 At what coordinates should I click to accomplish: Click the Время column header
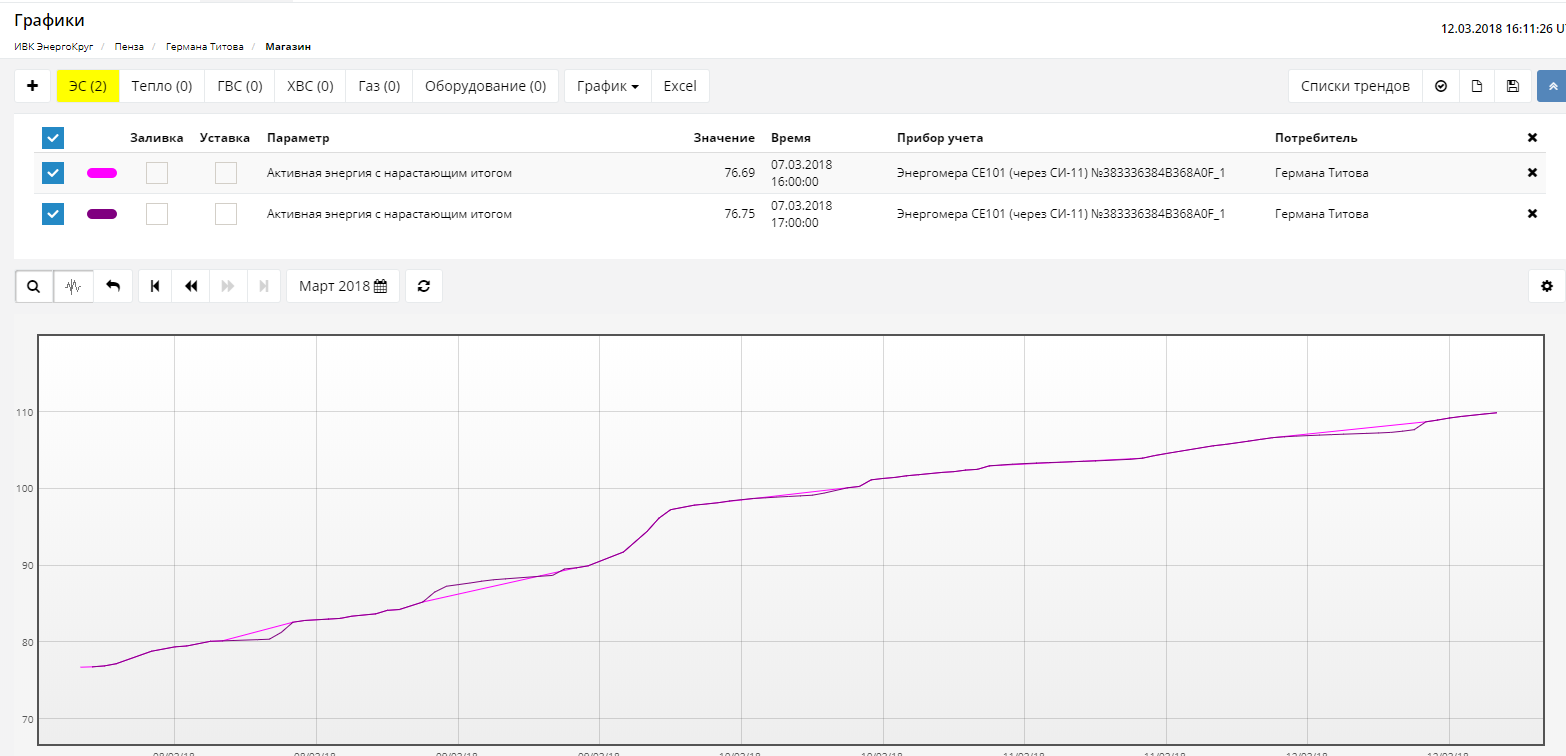point(791,138)
